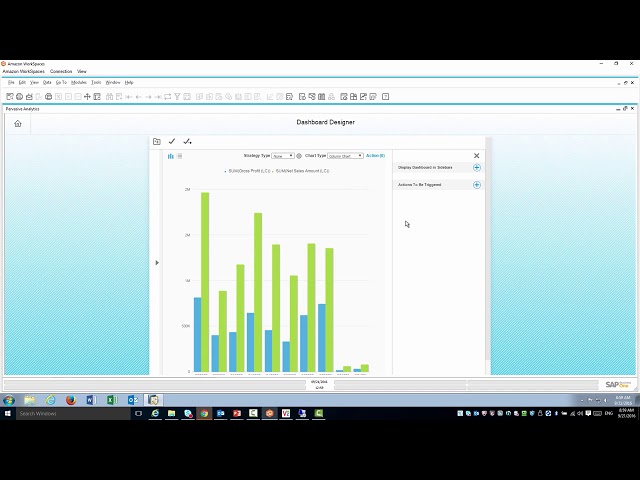640x480 pixels.
Task: Open the Data menu
Action: pos(47,82)
